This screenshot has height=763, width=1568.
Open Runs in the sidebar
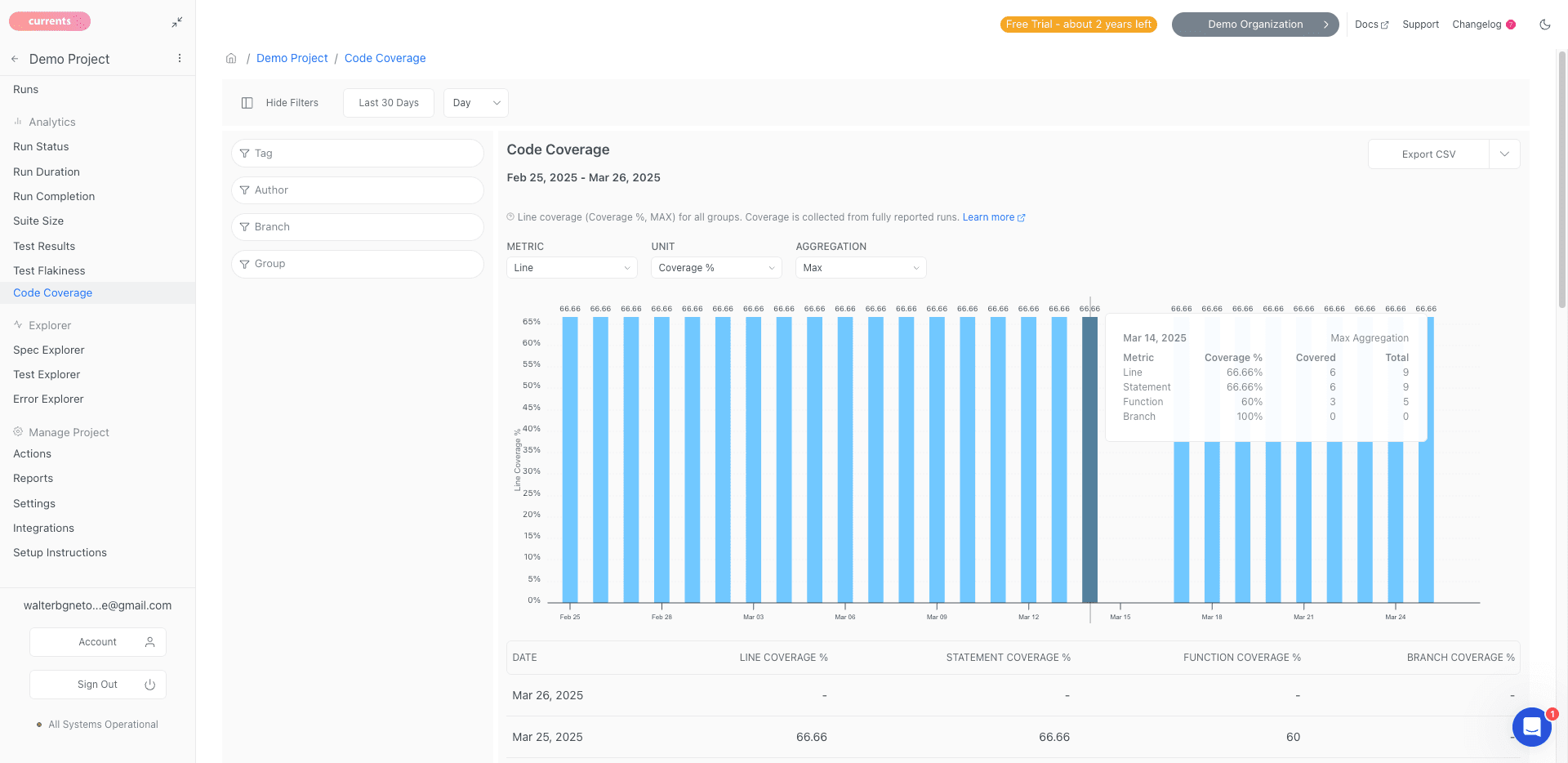(x=26, y=90)
